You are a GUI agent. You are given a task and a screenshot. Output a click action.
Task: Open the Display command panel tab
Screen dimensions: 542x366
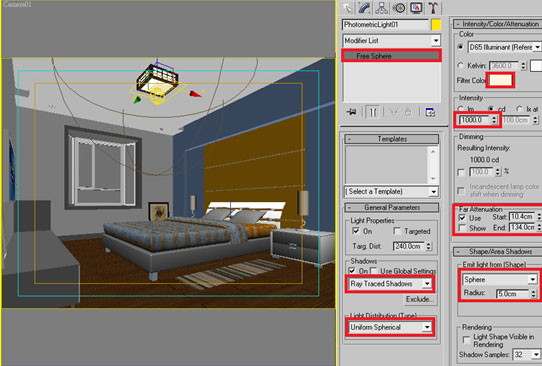pyautogui.click(x=416, y=8)
